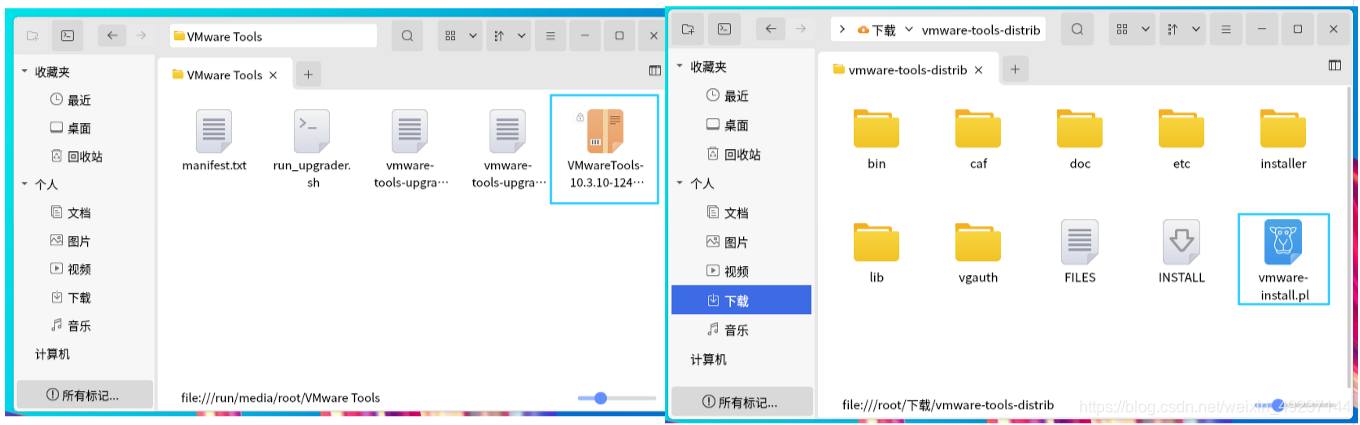The image size is (1360, 425).
Task: Select second vmware-tools-upgra… file
Action: point(508,149)
